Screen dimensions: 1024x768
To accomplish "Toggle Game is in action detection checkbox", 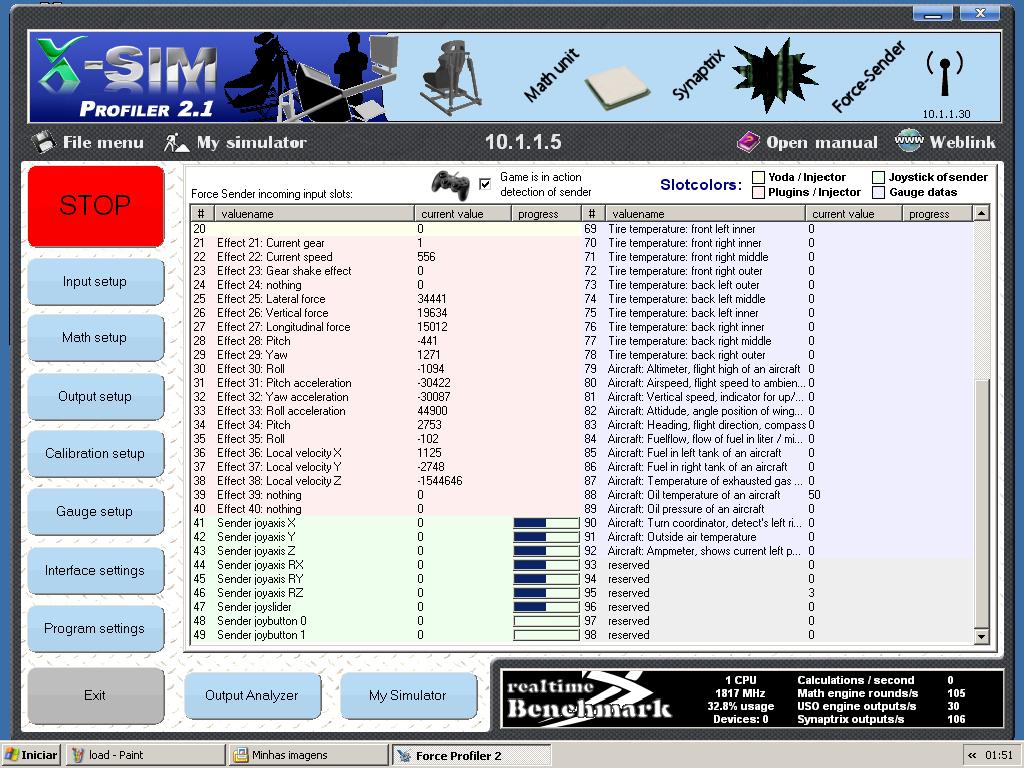I will (x=485, y=184).
